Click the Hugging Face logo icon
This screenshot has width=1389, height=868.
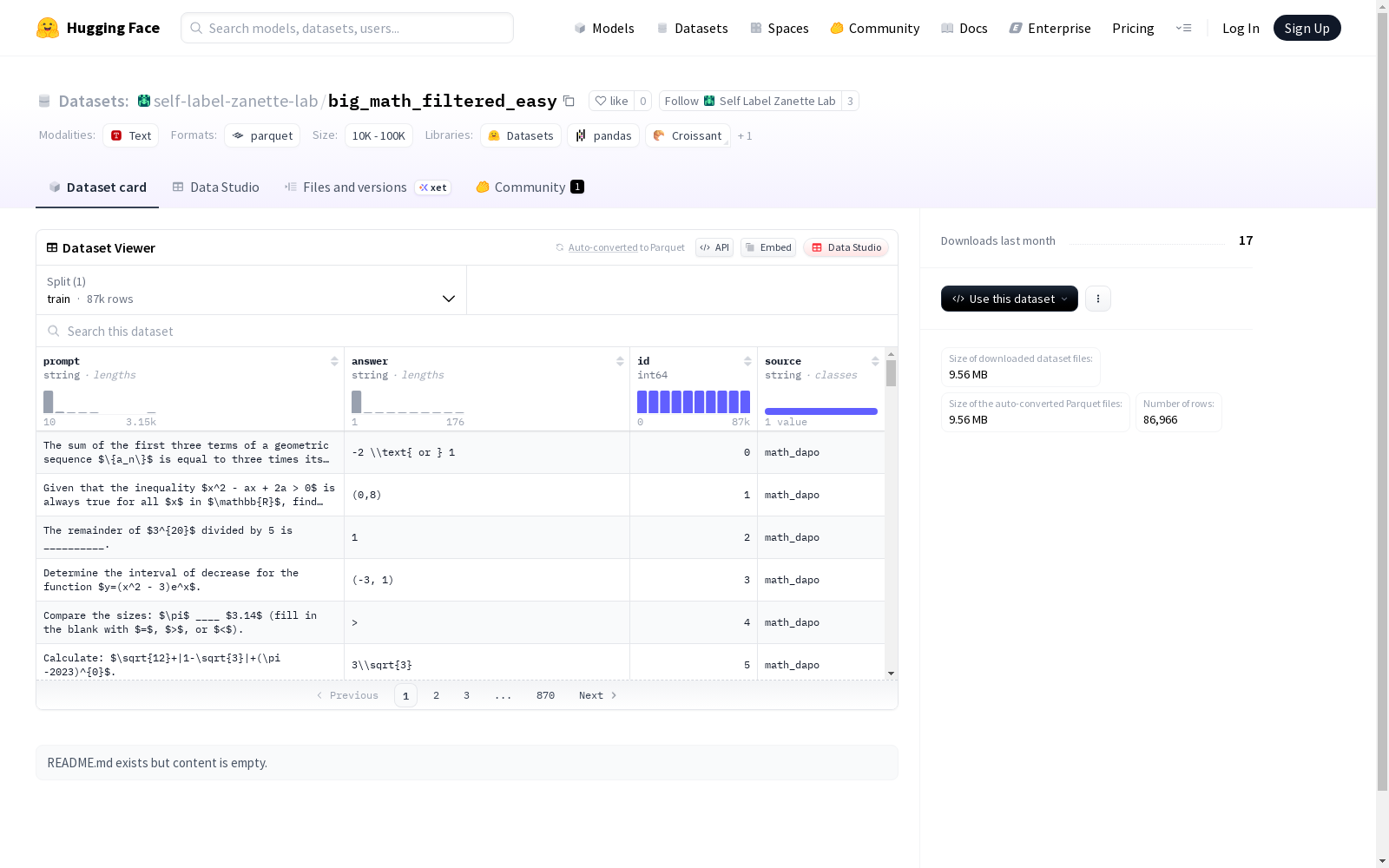tap(48, 28)
